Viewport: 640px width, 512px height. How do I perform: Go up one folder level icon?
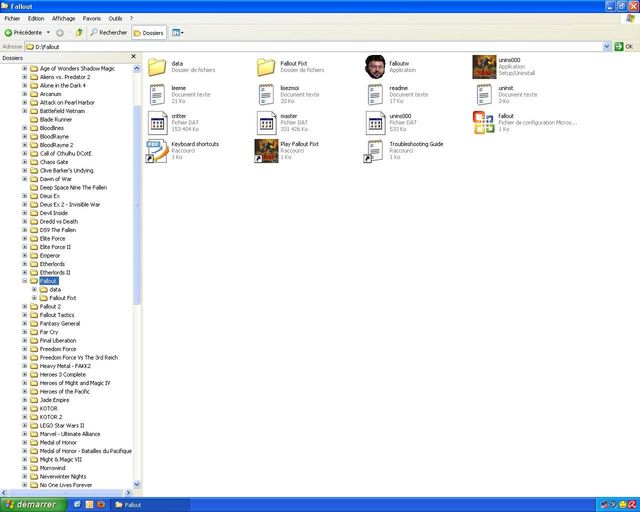pos(79,33)
